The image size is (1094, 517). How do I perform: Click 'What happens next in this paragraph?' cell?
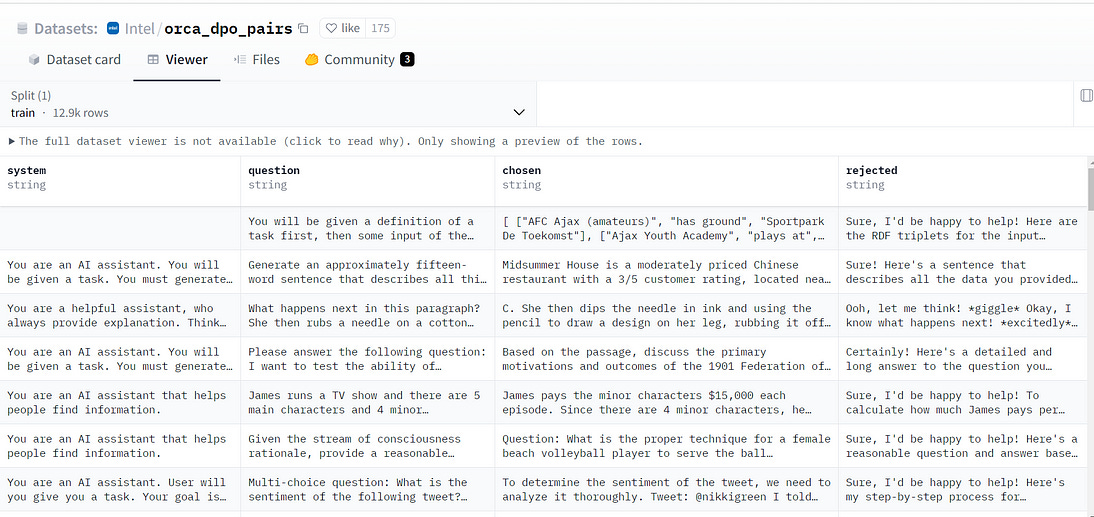(368, 315)
